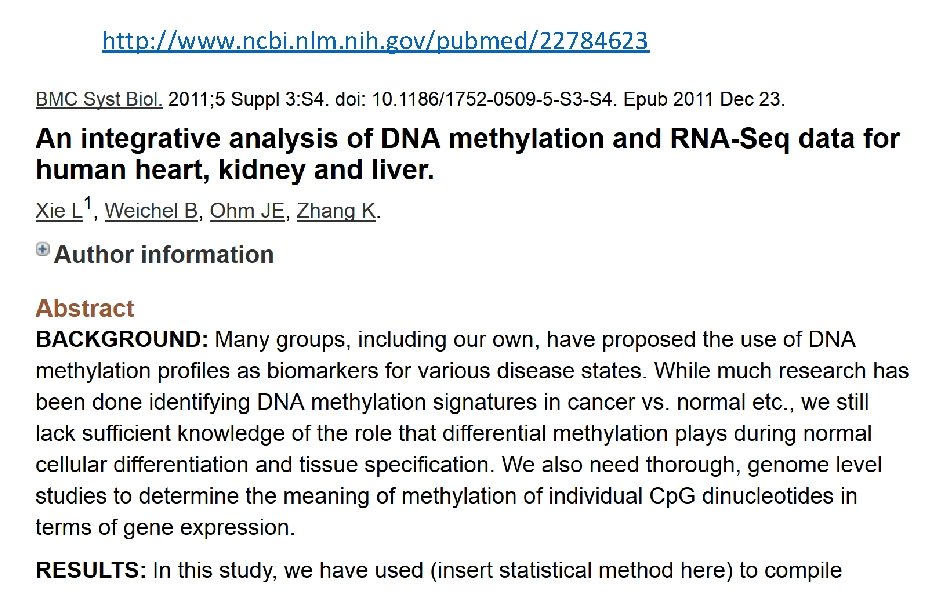936x612 pixels.
Task: Open author Weichel B's link
Action: 152,211
